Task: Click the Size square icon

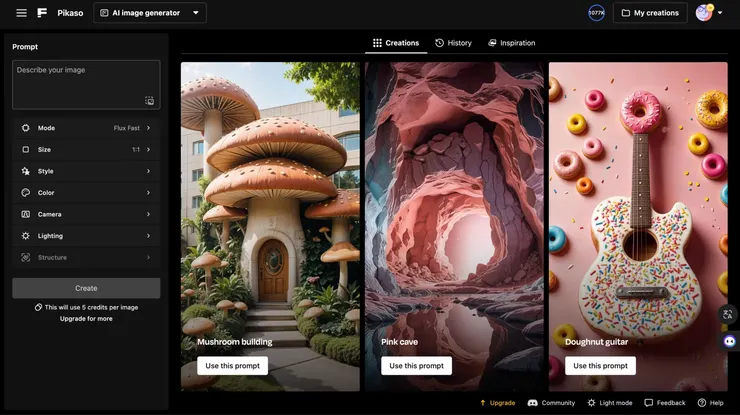Action: coord(25,150)
